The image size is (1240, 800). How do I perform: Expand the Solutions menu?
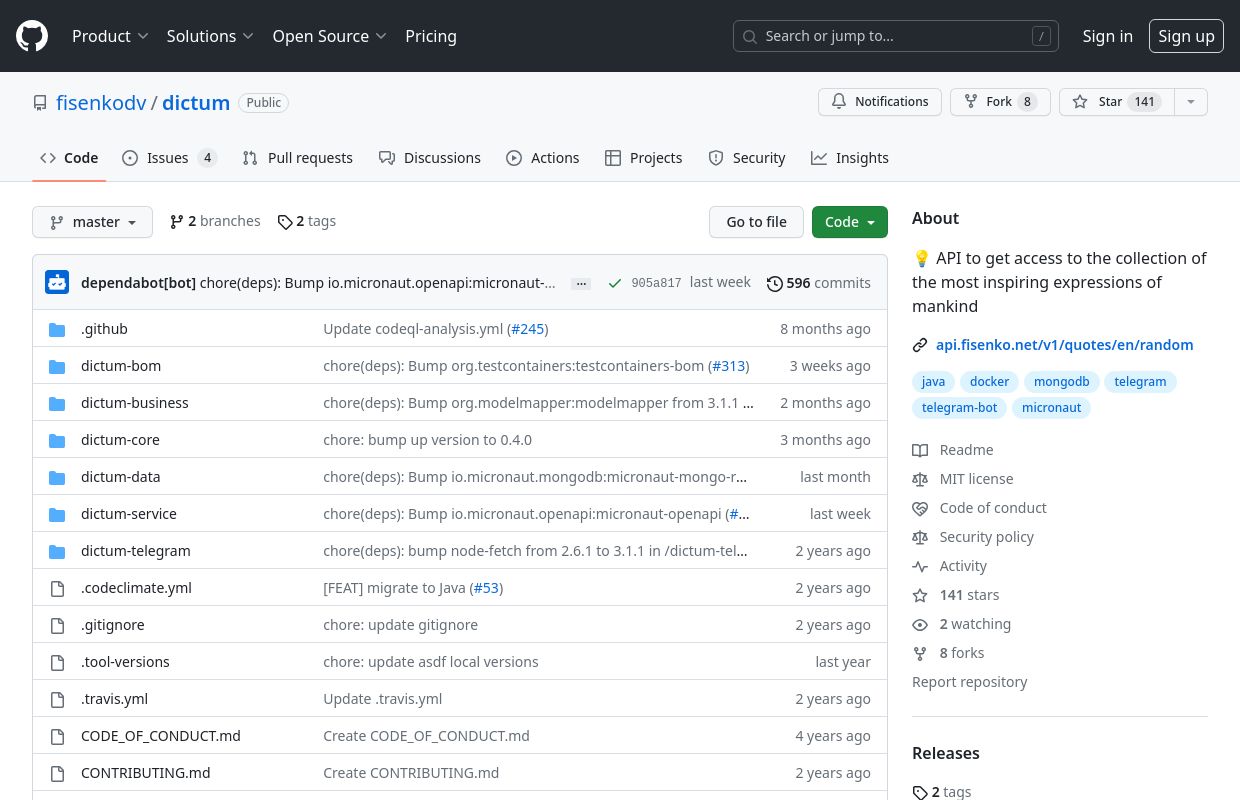(210, 36)
